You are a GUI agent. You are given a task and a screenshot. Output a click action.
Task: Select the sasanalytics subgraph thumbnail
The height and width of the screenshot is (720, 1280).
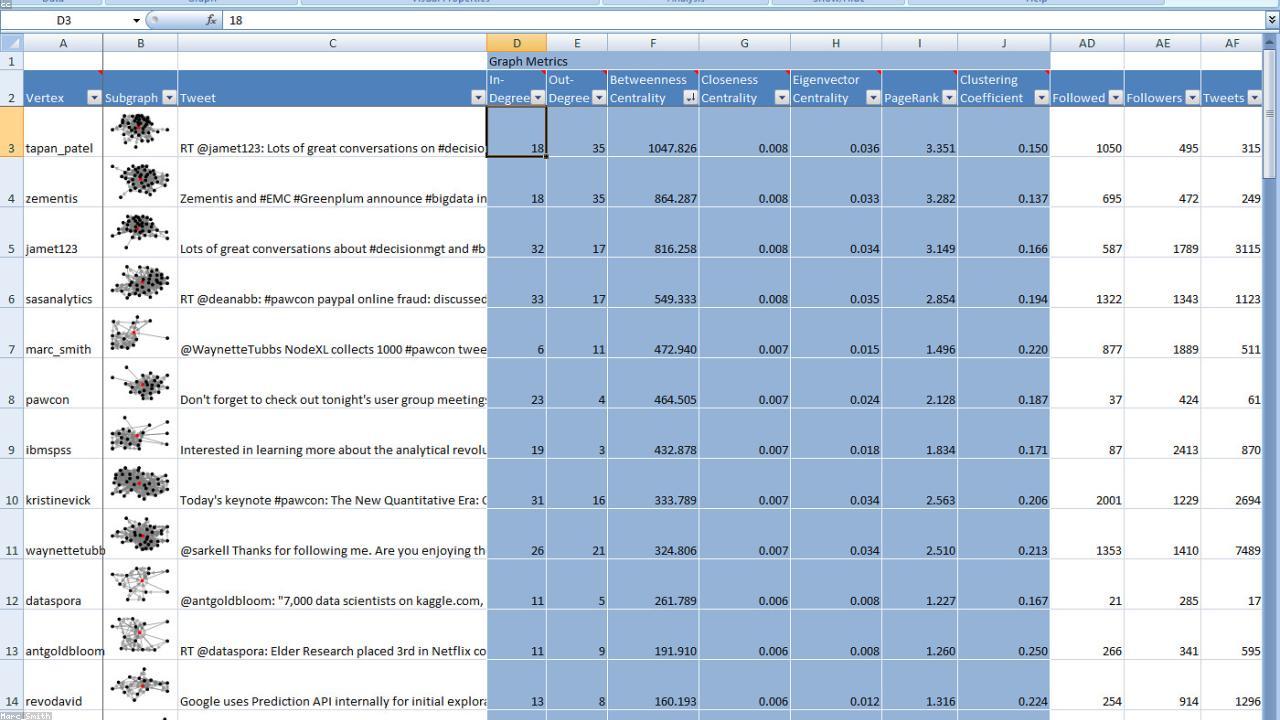[x=140, y=282]
